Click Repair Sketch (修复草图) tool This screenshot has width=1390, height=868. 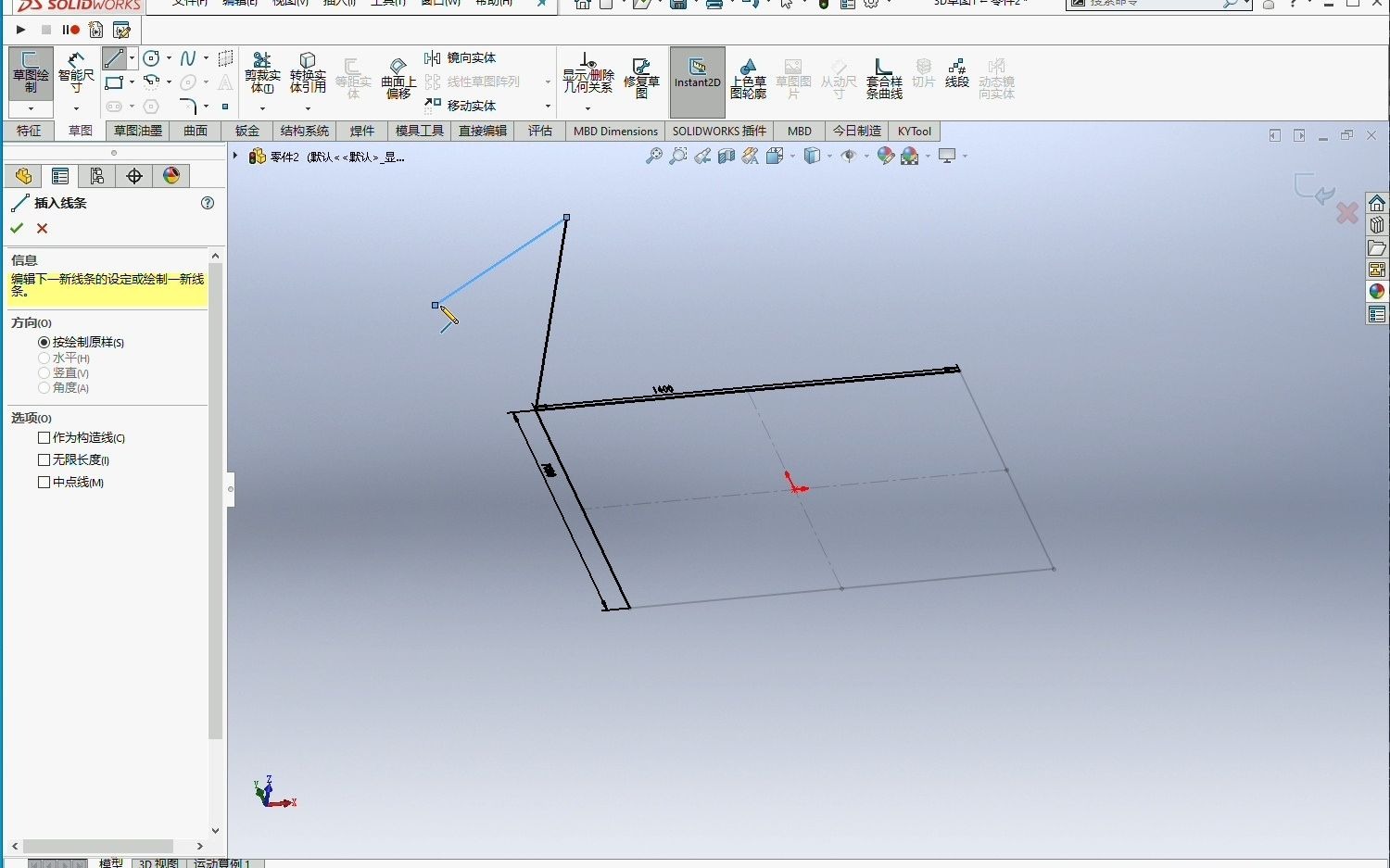click(641, 78)
